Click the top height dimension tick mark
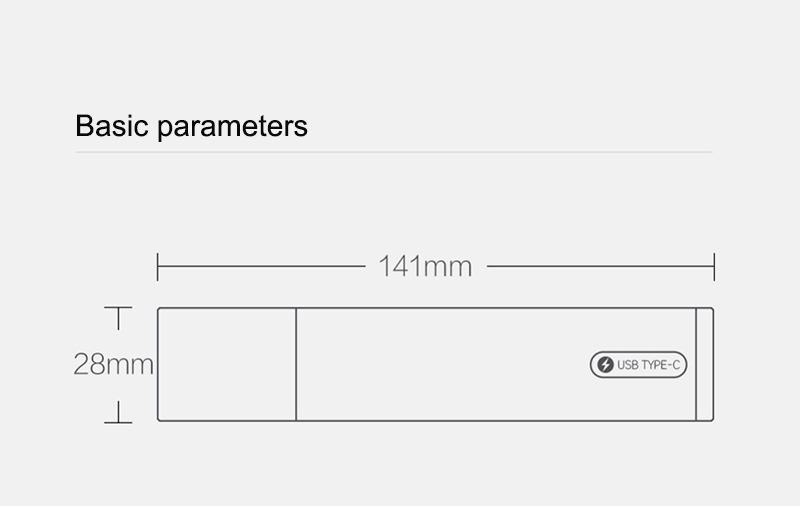The image size is (800, 506). 118,318
